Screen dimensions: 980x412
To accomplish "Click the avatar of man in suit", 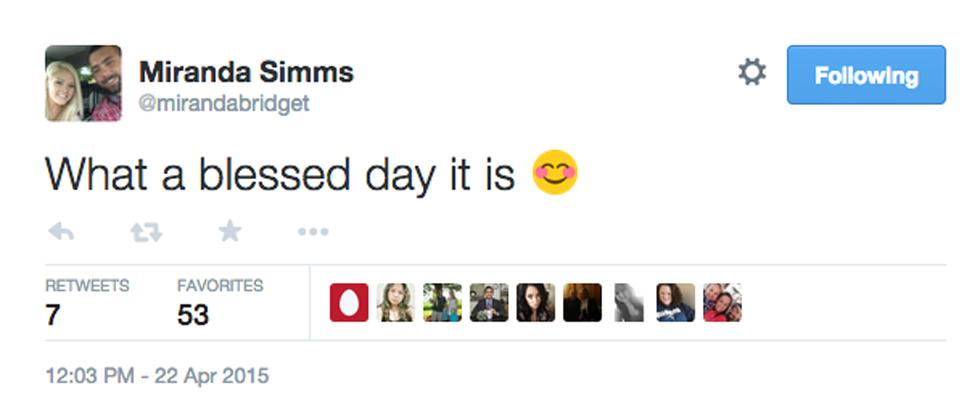I will coord(489,303).
